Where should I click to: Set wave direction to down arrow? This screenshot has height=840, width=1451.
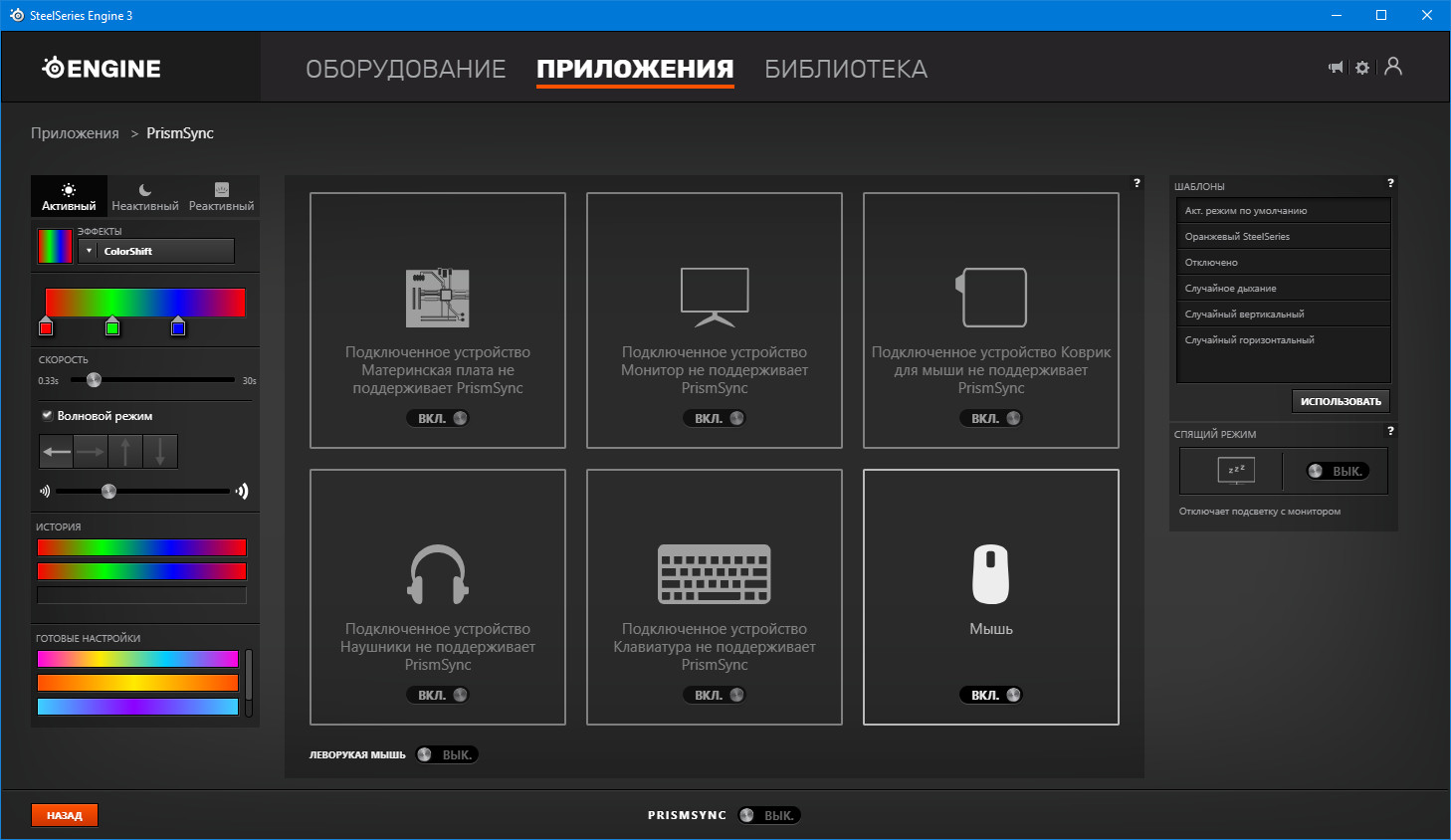(160, 452)
